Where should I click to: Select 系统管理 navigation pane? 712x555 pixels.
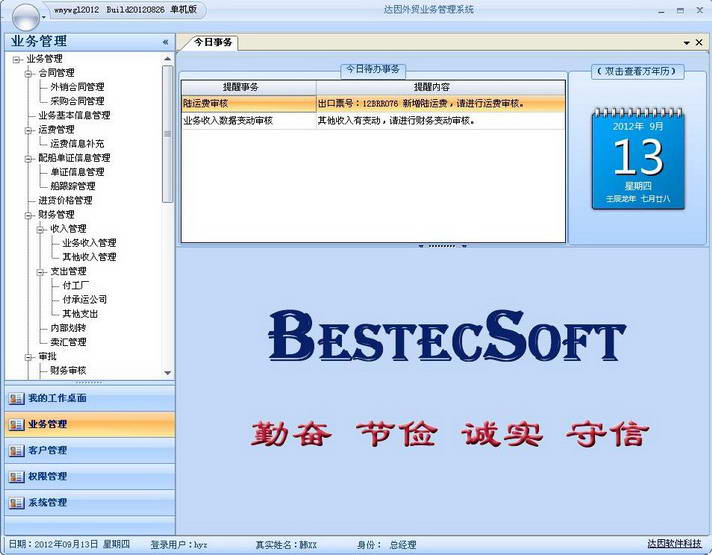89,502
